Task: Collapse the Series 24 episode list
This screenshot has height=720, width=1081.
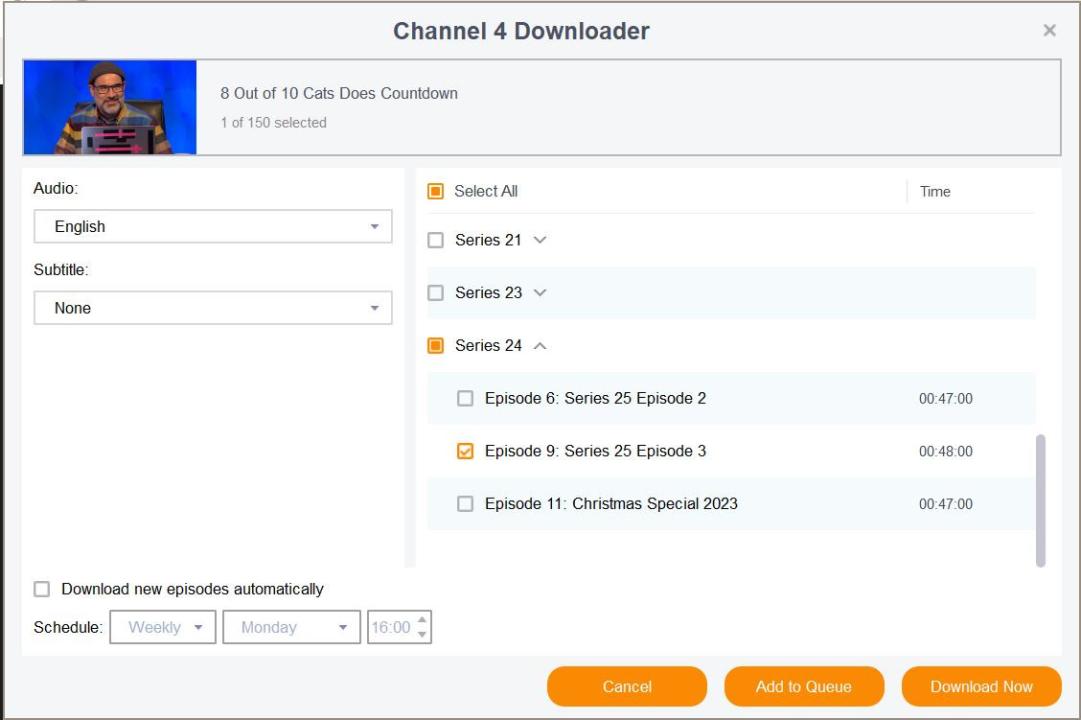Action: pyautogui.click(x=541, y=346)
